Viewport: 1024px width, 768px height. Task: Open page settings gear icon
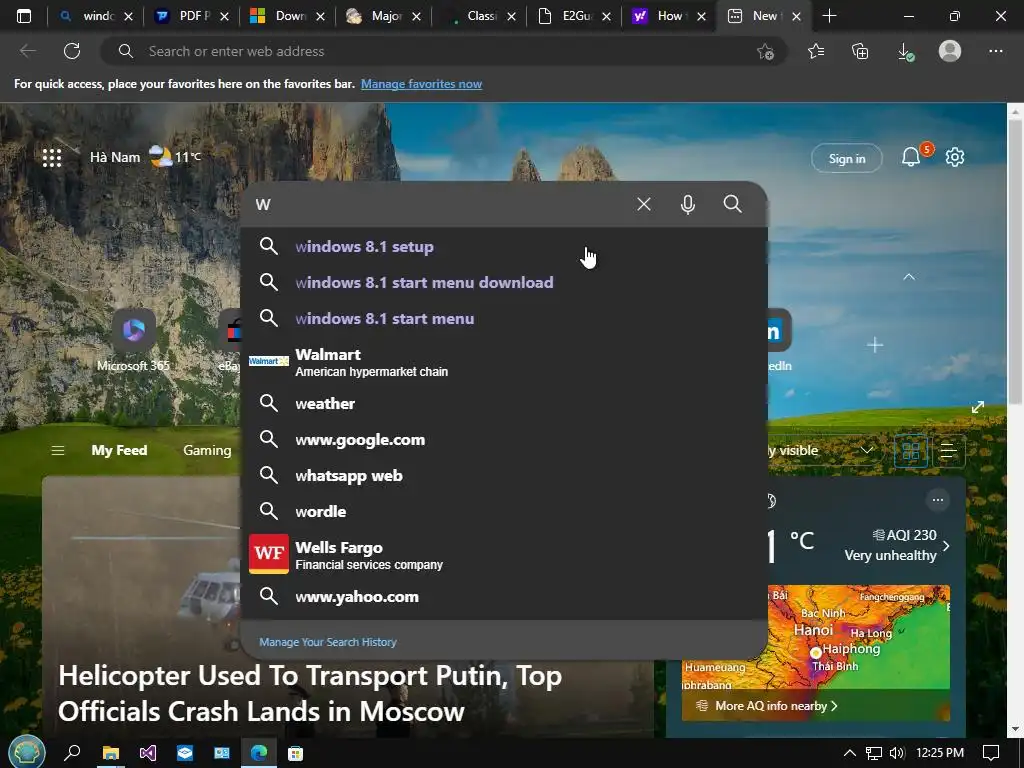pos(955,157)
